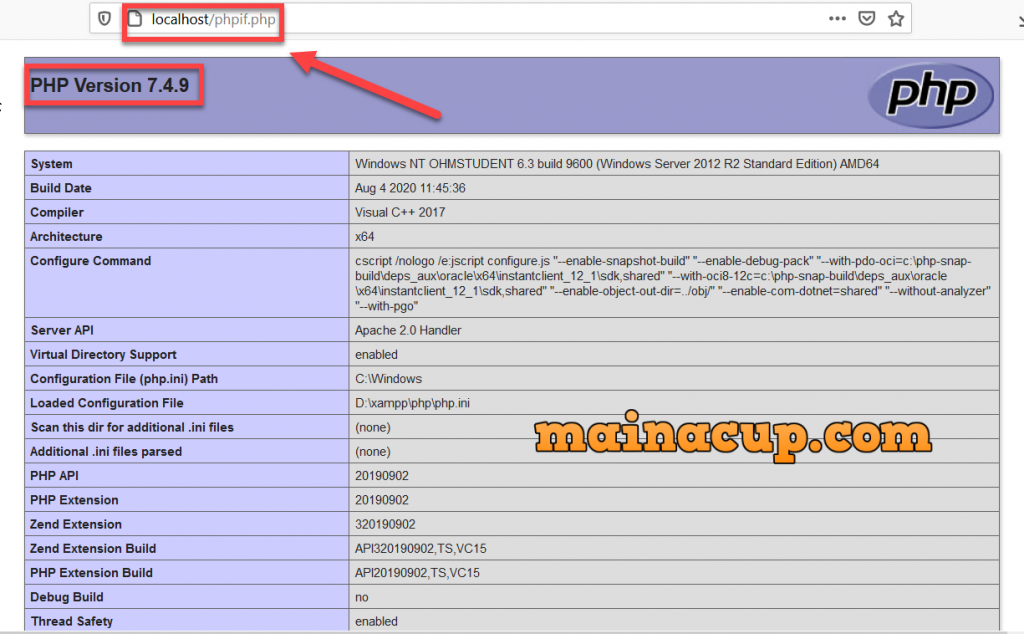
Task: Select the Aug 4 2020 11:45:36 value
Action: (410, 188)
